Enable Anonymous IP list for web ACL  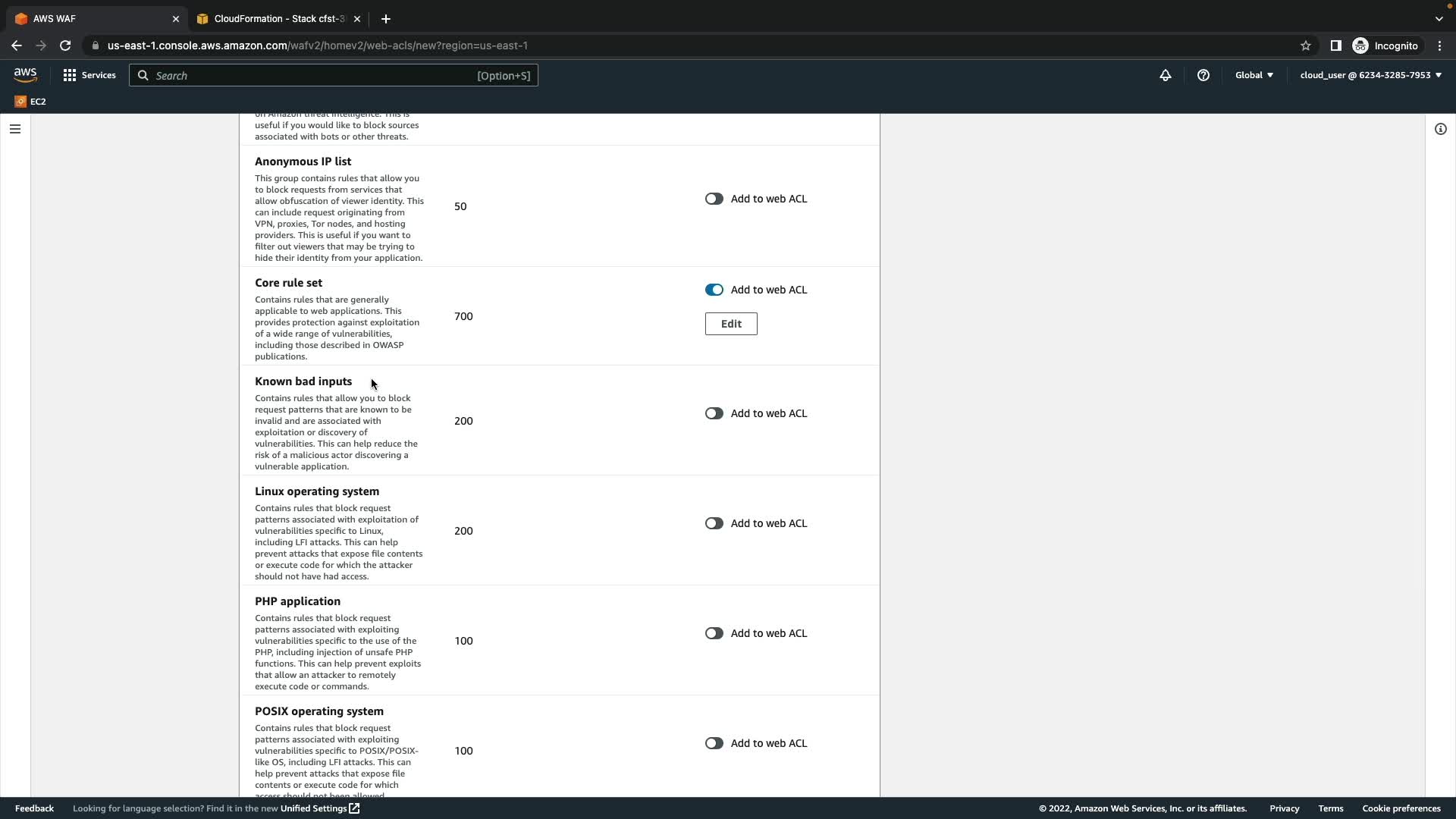click(714, 199)
